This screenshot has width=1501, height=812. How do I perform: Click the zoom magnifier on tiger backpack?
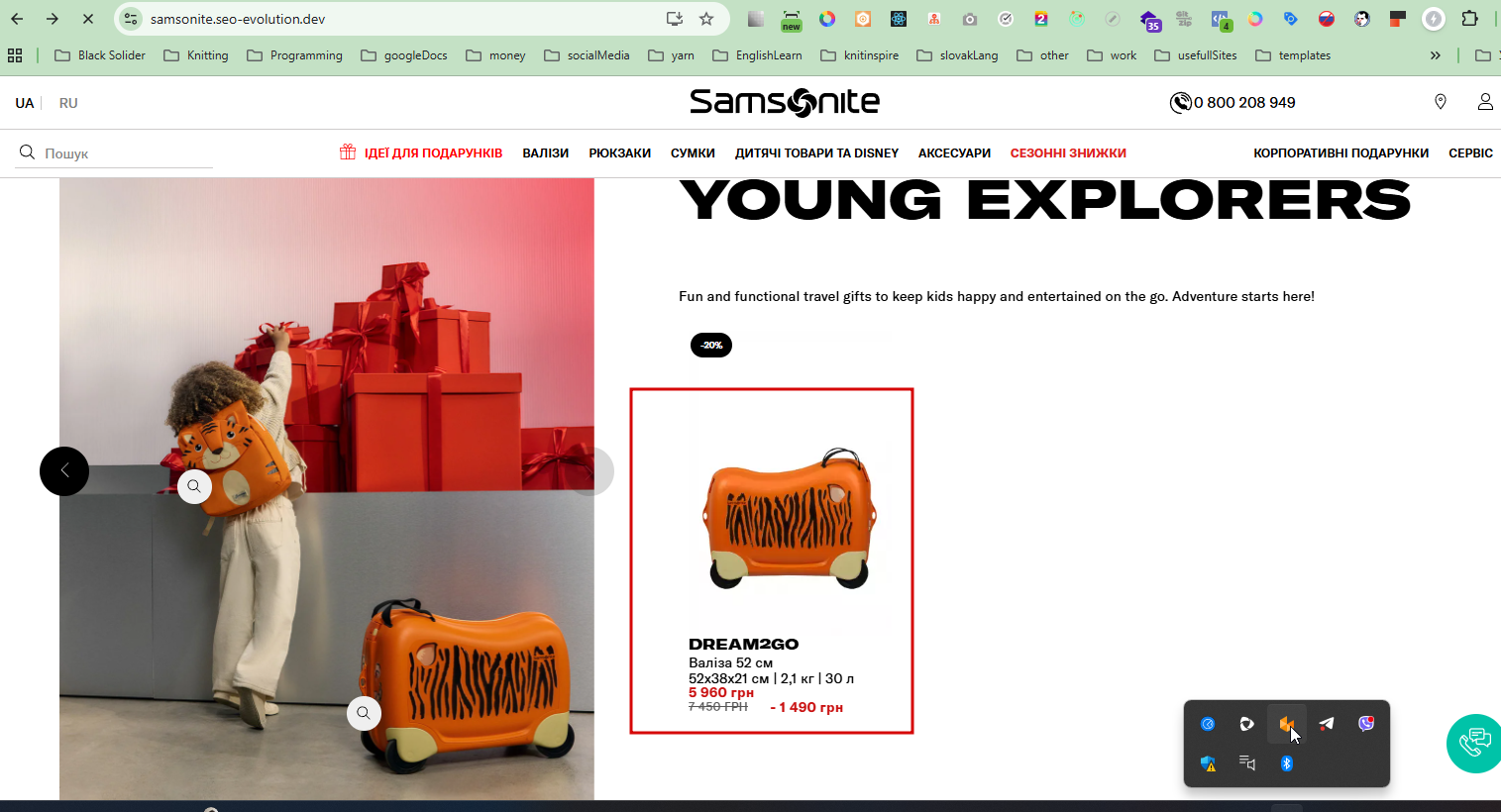[194, 486]
